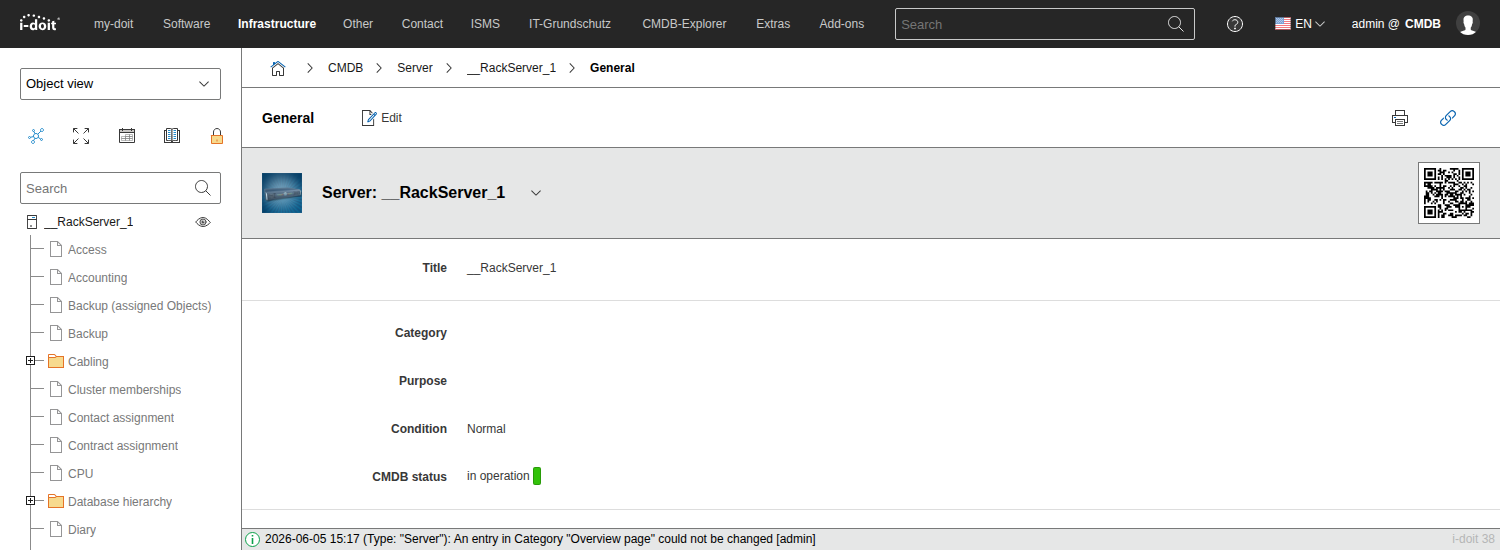Click the i-doit 38 version label
Image resolution: width=1500 pixels, height=550 pixels.
coord(1473,539)
